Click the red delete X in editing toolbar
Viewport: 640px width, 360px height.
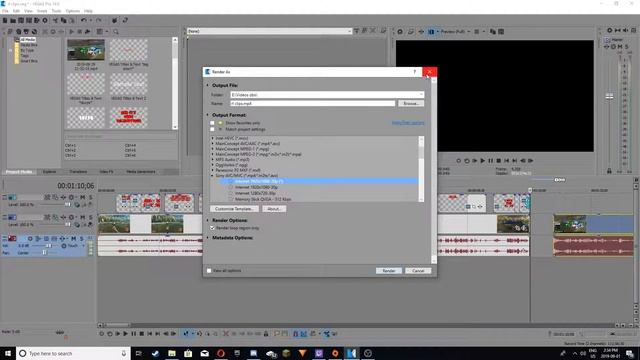pos(226,334)
